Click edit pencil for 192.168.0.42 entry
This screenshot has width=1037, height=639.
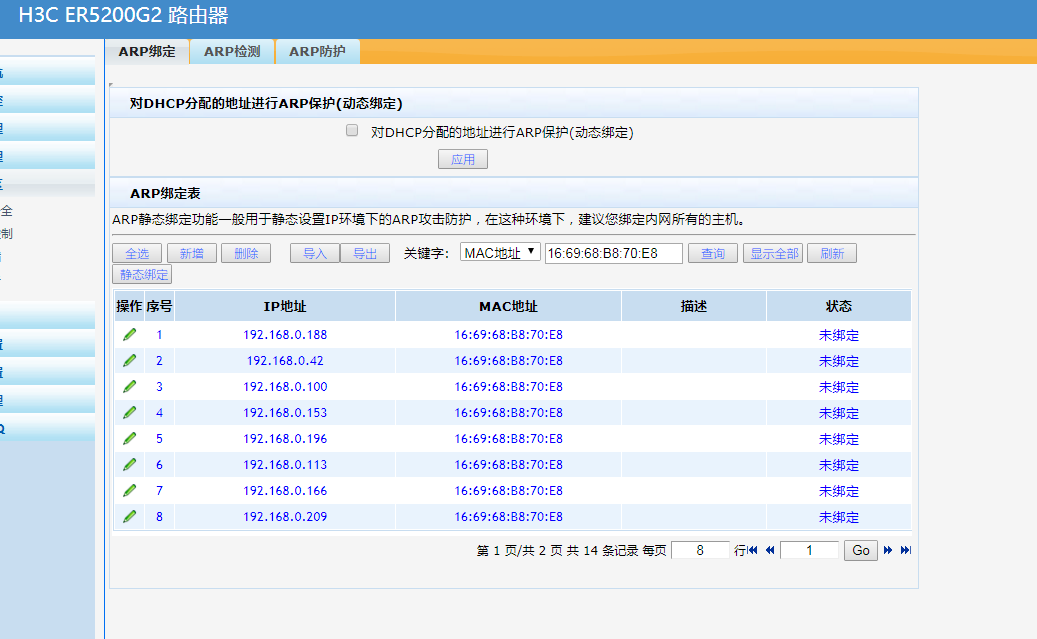(129, 361)
